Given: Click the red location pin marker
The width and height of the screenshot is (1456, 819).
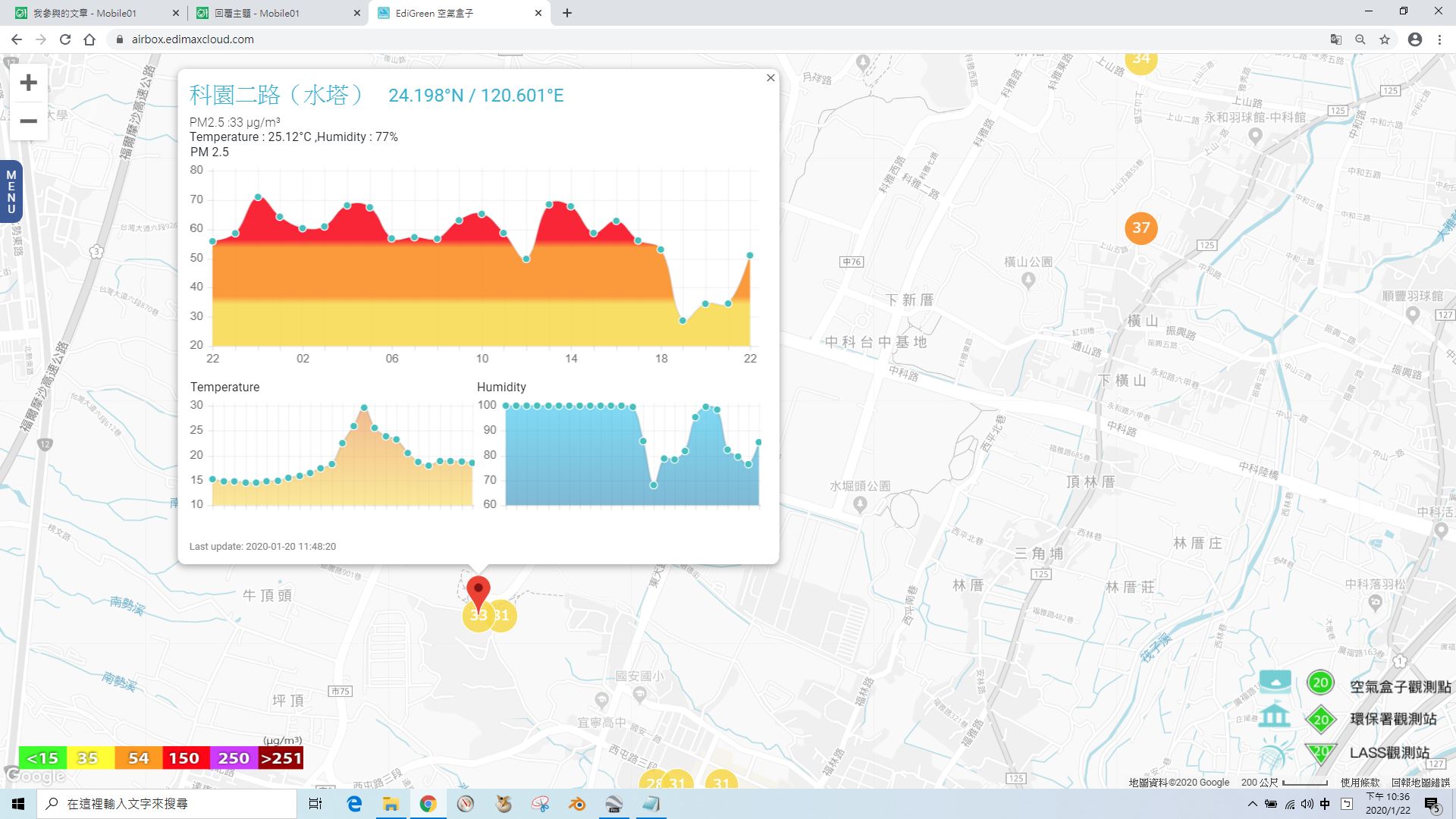Looking at the screenshot, I should (479, 592).
